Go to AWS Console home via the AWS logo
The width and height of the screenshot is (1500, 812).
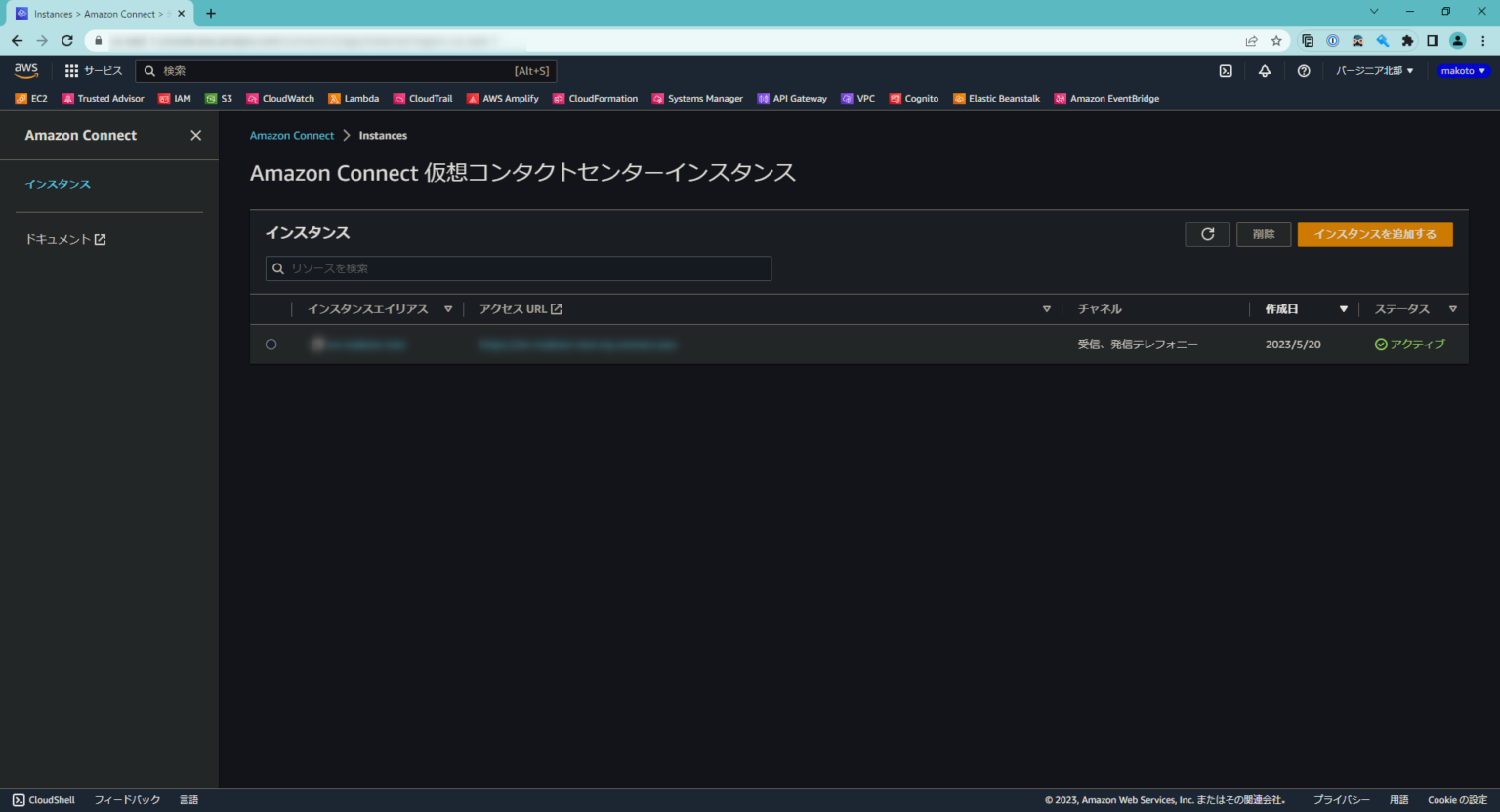click(25, 70)
